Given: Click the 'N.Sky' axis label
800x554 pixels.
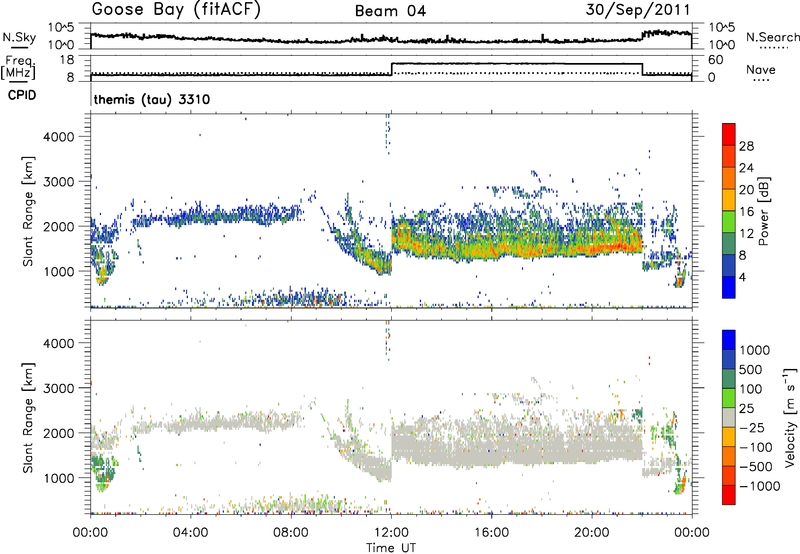Looking at the screenshot, I should click(x=19, y=37).
